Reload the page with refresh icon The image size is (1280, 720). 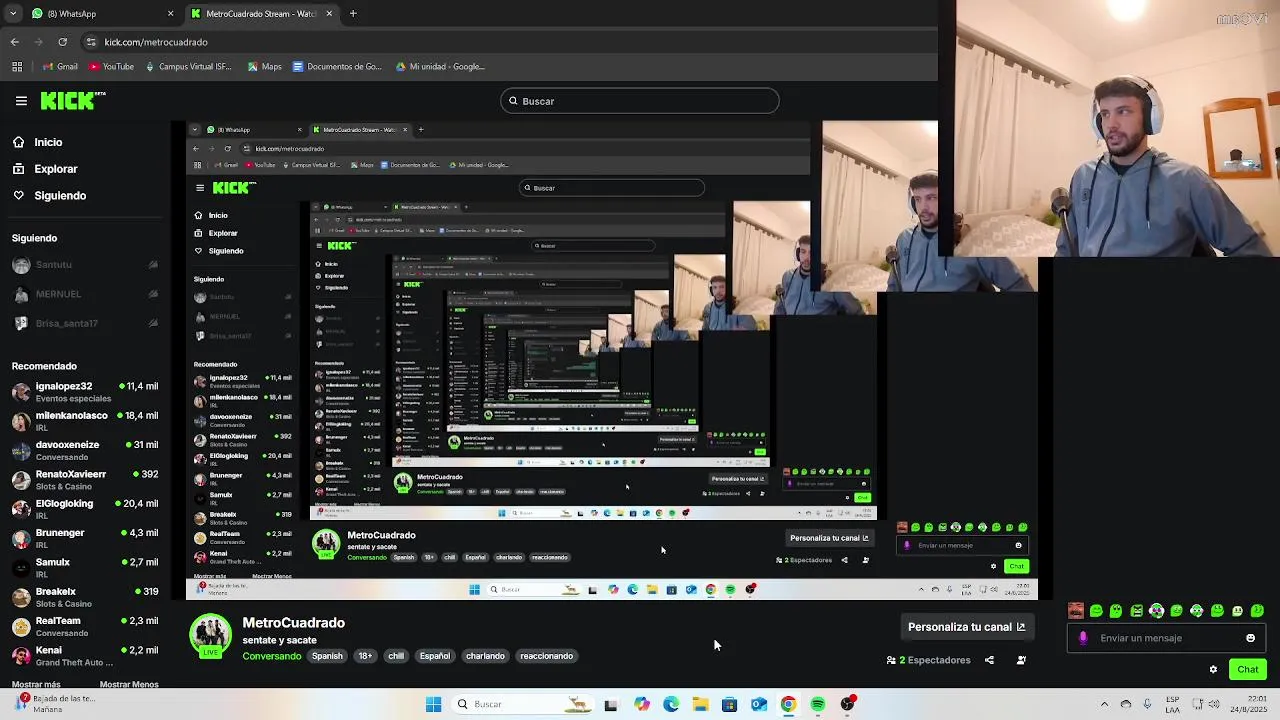[63, 42]
